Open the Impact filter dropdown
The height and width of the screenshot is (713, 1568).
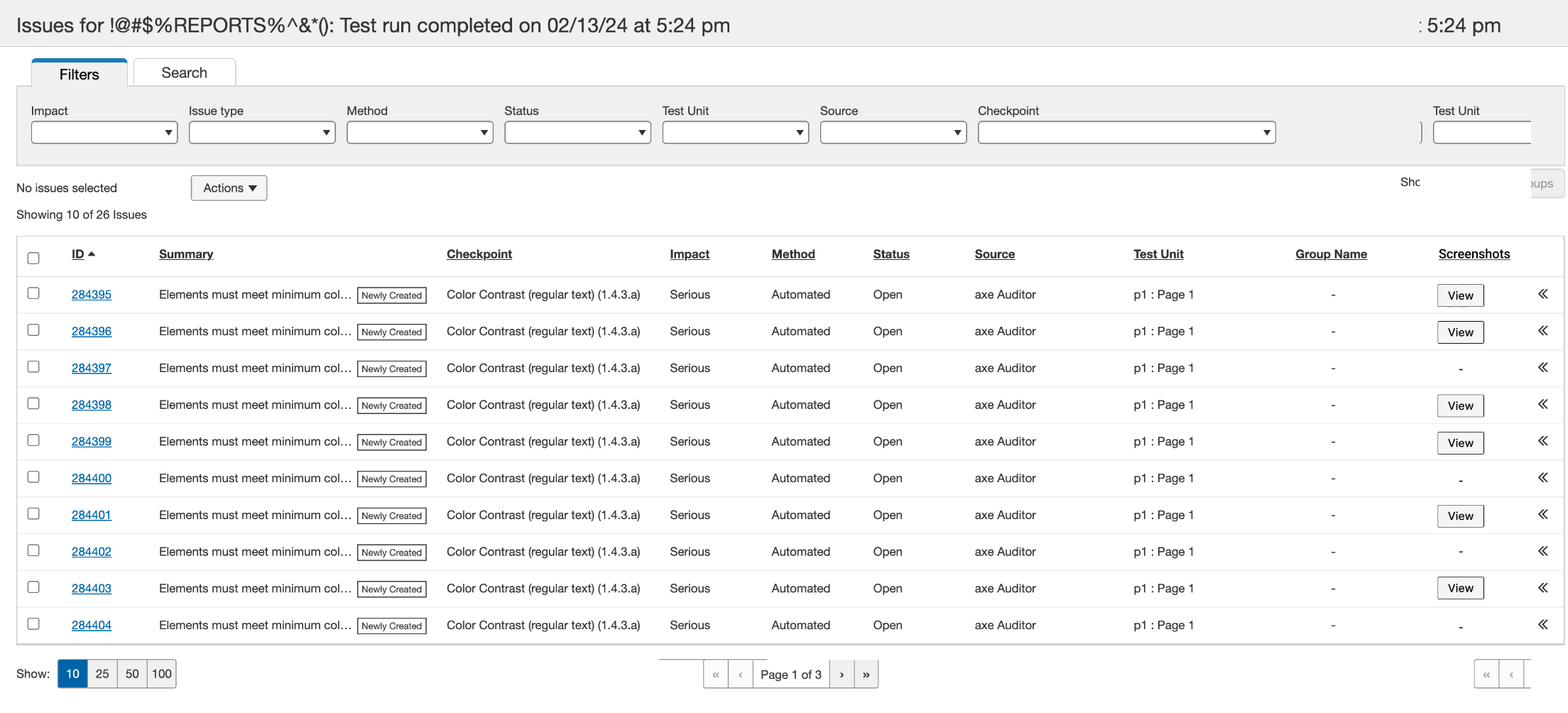coord(104,133)
